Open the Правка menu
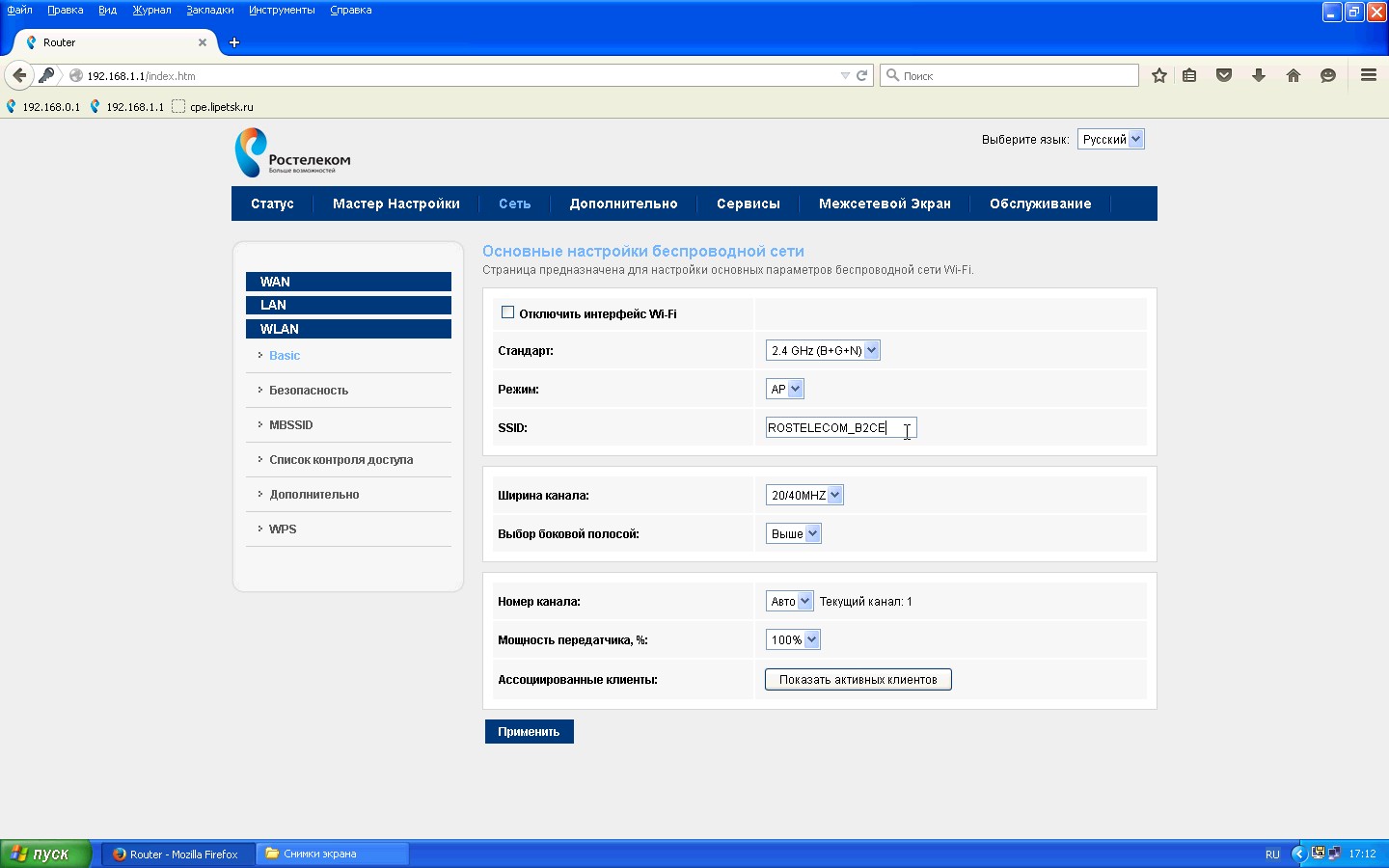 point(66,10)
